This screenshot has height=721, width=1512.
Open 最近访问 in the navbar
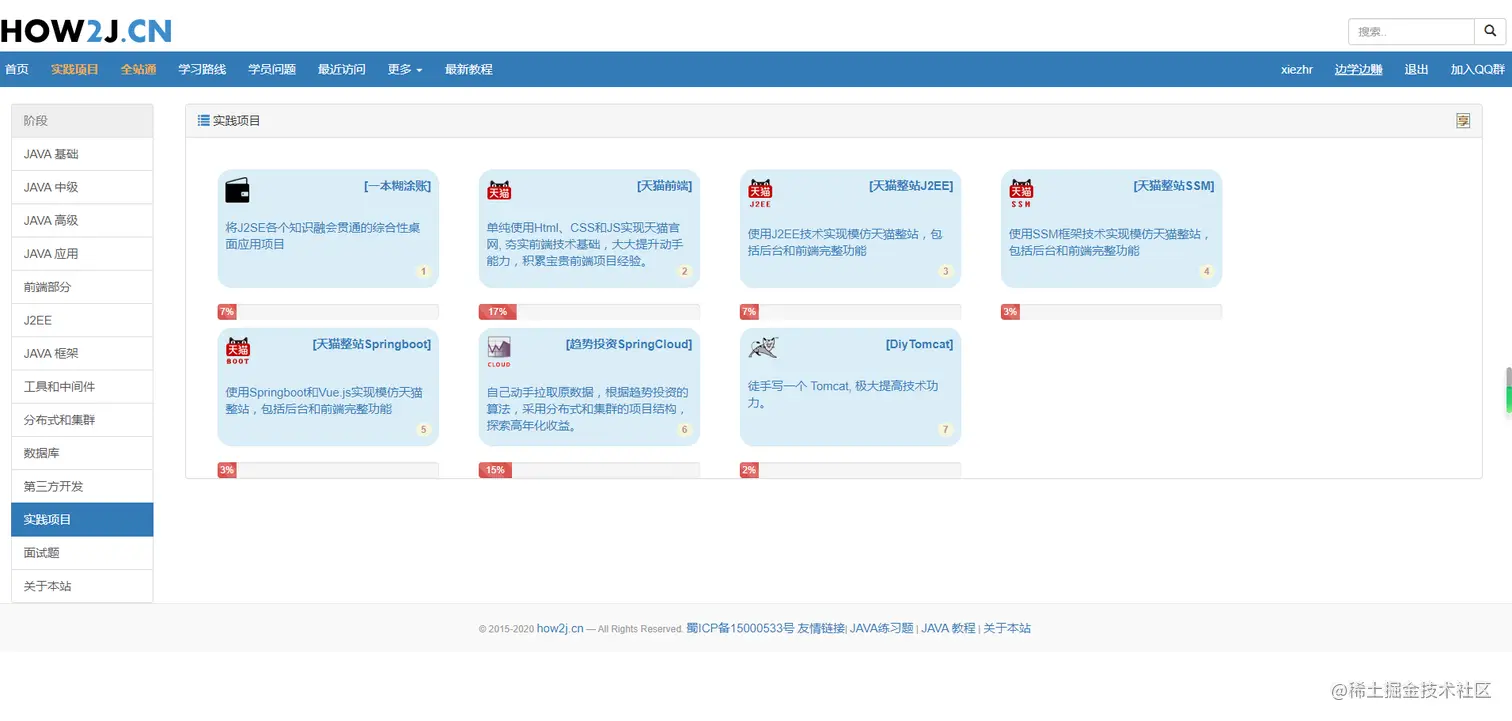[342, 69]
